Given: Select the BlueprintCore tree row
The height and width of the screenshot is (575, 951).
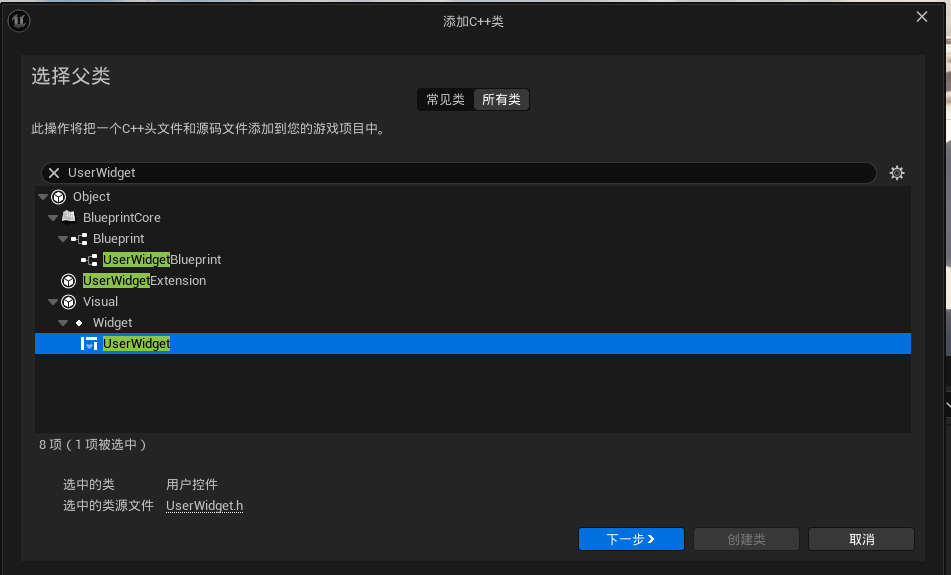Looking at the screenshot, I should (473, 218).
